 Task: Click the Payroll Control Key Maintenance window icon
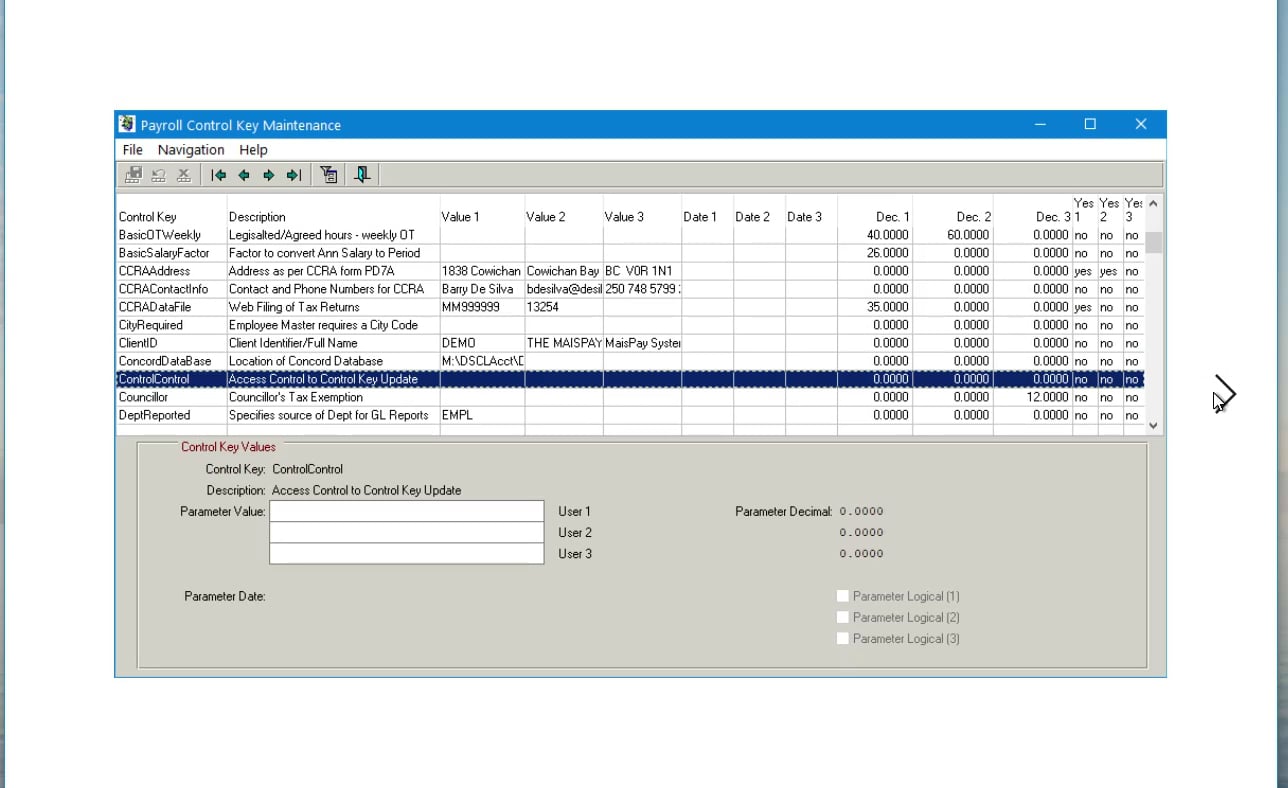click(x=127, y=125)
